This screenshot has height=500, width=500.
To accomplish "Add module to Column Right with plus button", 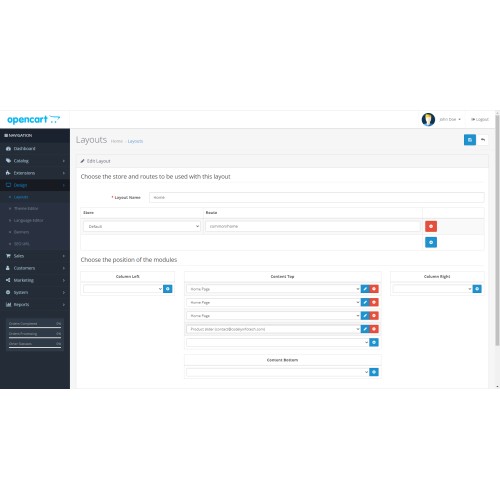I will pyautogui.click(x=477, y=289).
